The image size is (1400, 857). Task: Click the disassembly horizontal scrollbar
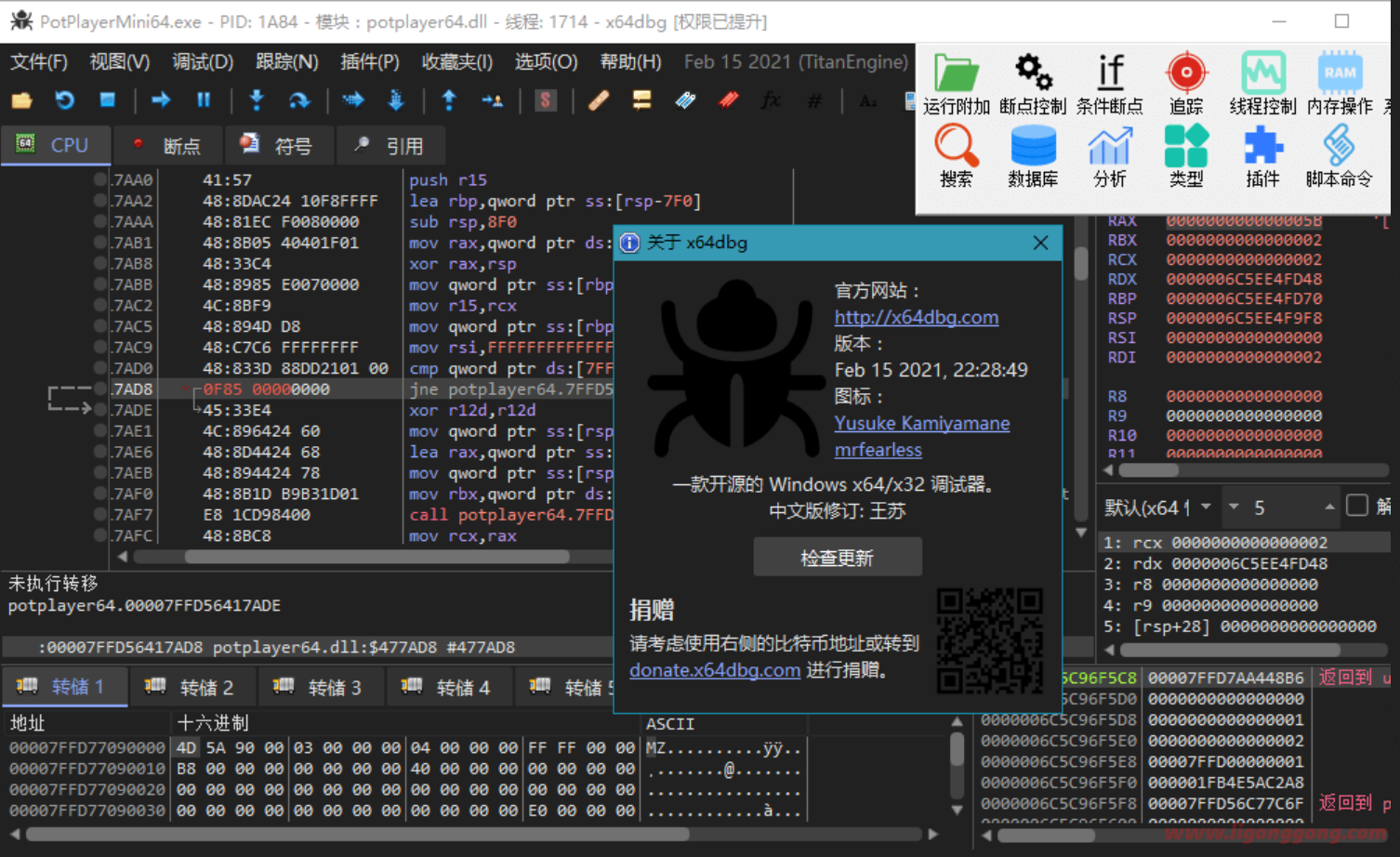pos(376,557)
